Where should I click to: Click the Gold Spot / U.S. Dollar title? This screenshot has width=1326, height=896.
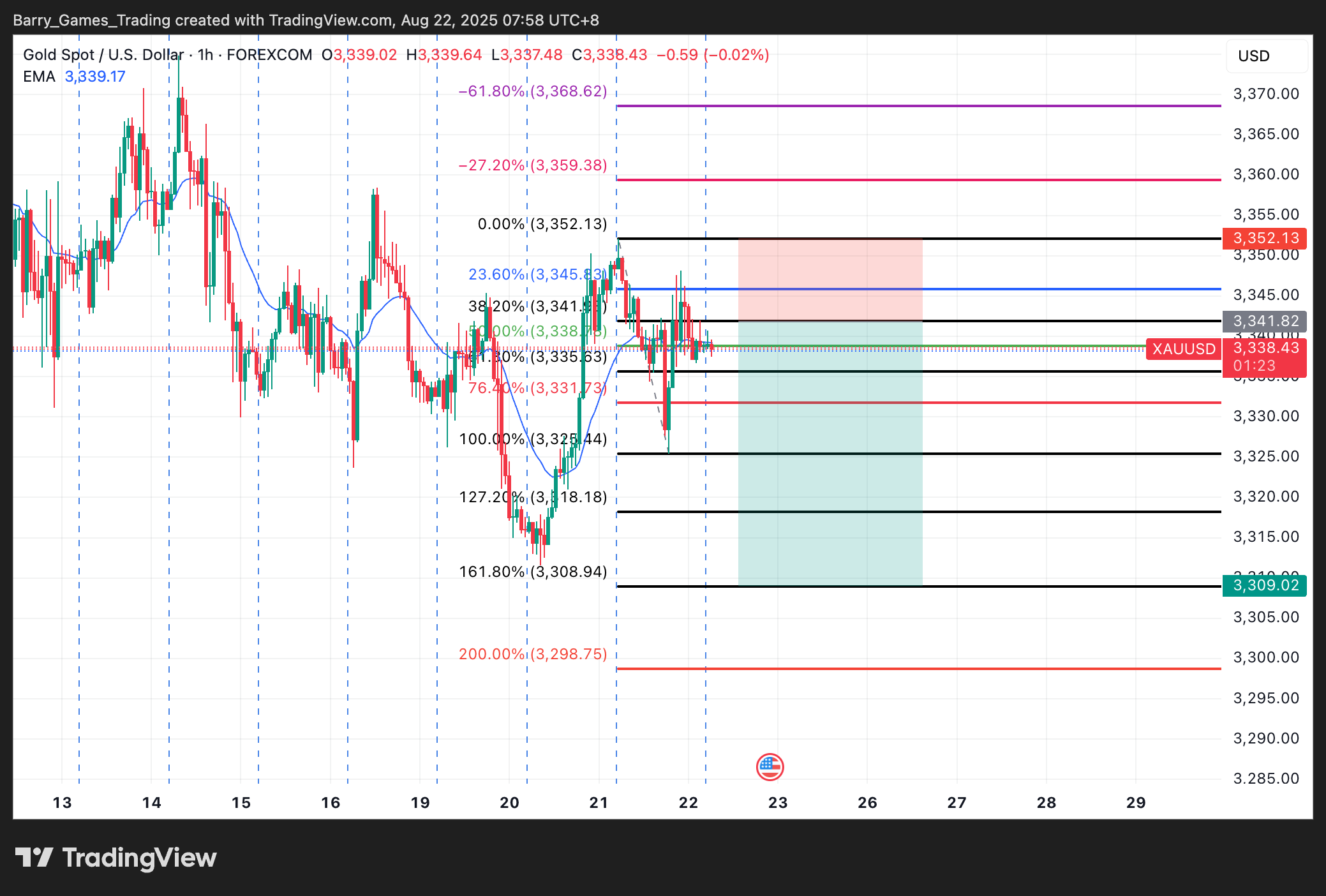coord(103,55)
